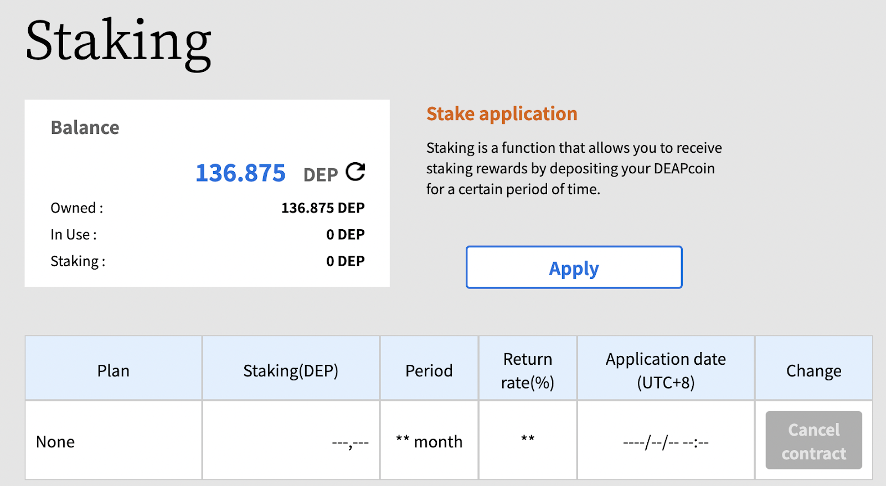The height and width of the screenshot is (487, 887).
Task: Click the Staking page title
Action: click(118, 43)
